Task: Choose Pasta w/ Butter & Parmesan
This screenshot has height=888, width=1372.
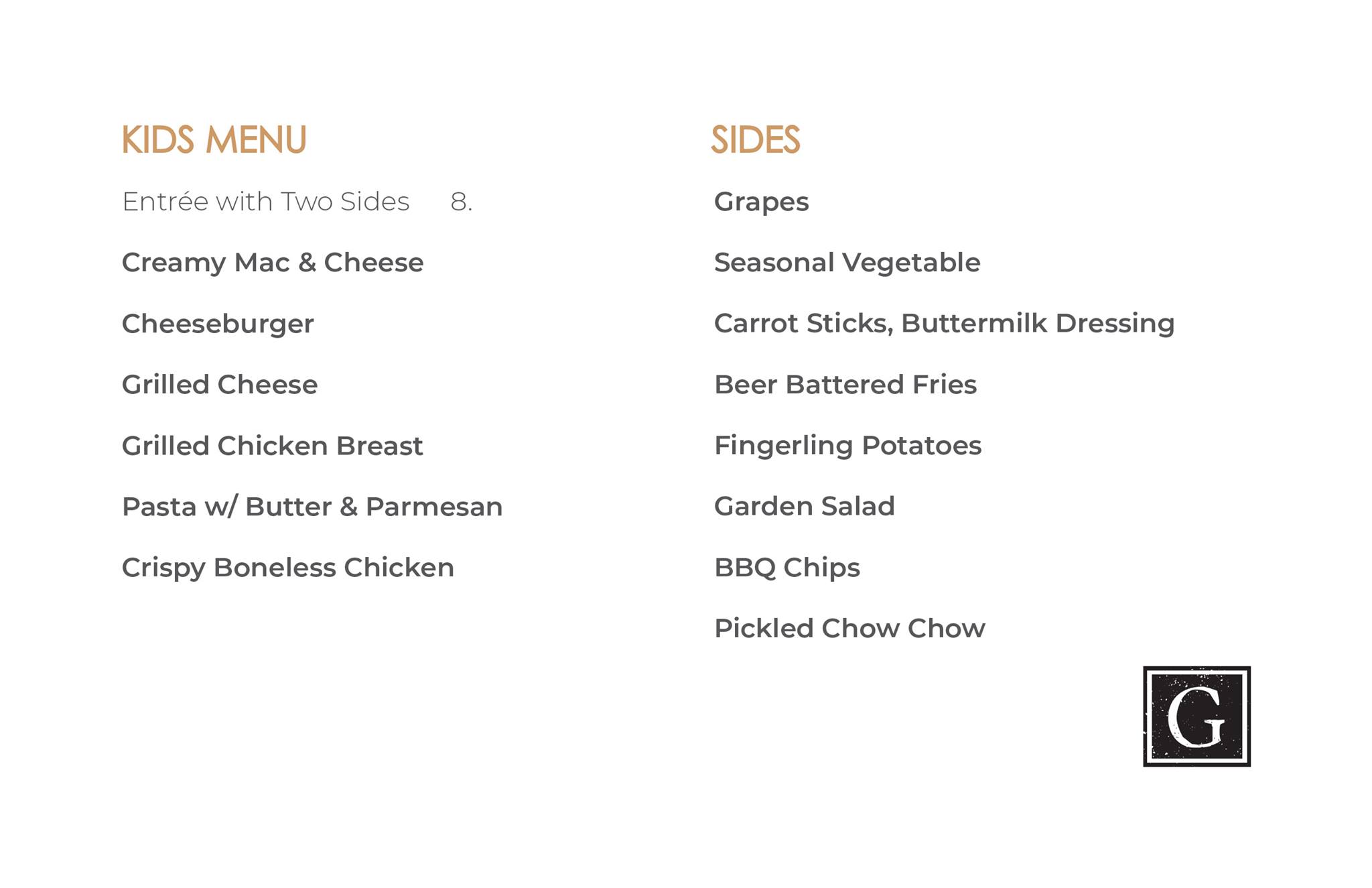Action: tap(312, 507)
